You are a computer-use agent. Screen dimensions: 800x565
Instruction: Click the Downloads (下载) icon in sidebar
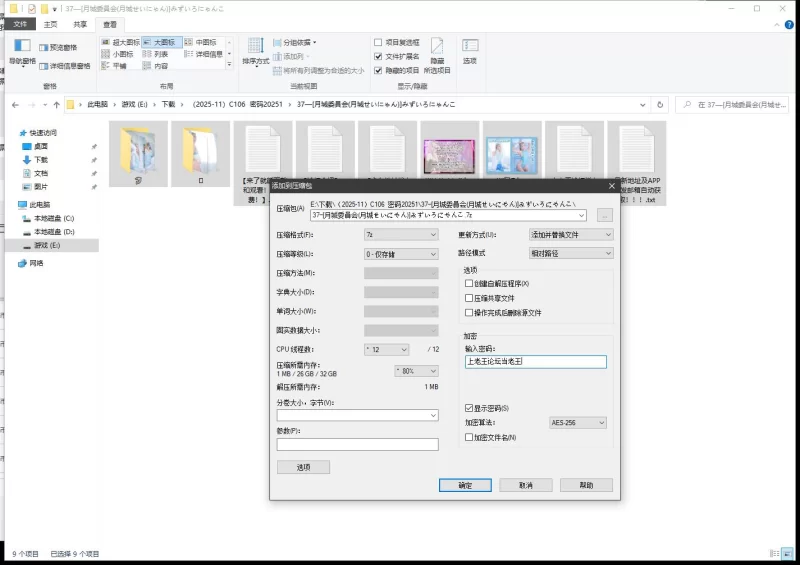[x=26, y=159]
